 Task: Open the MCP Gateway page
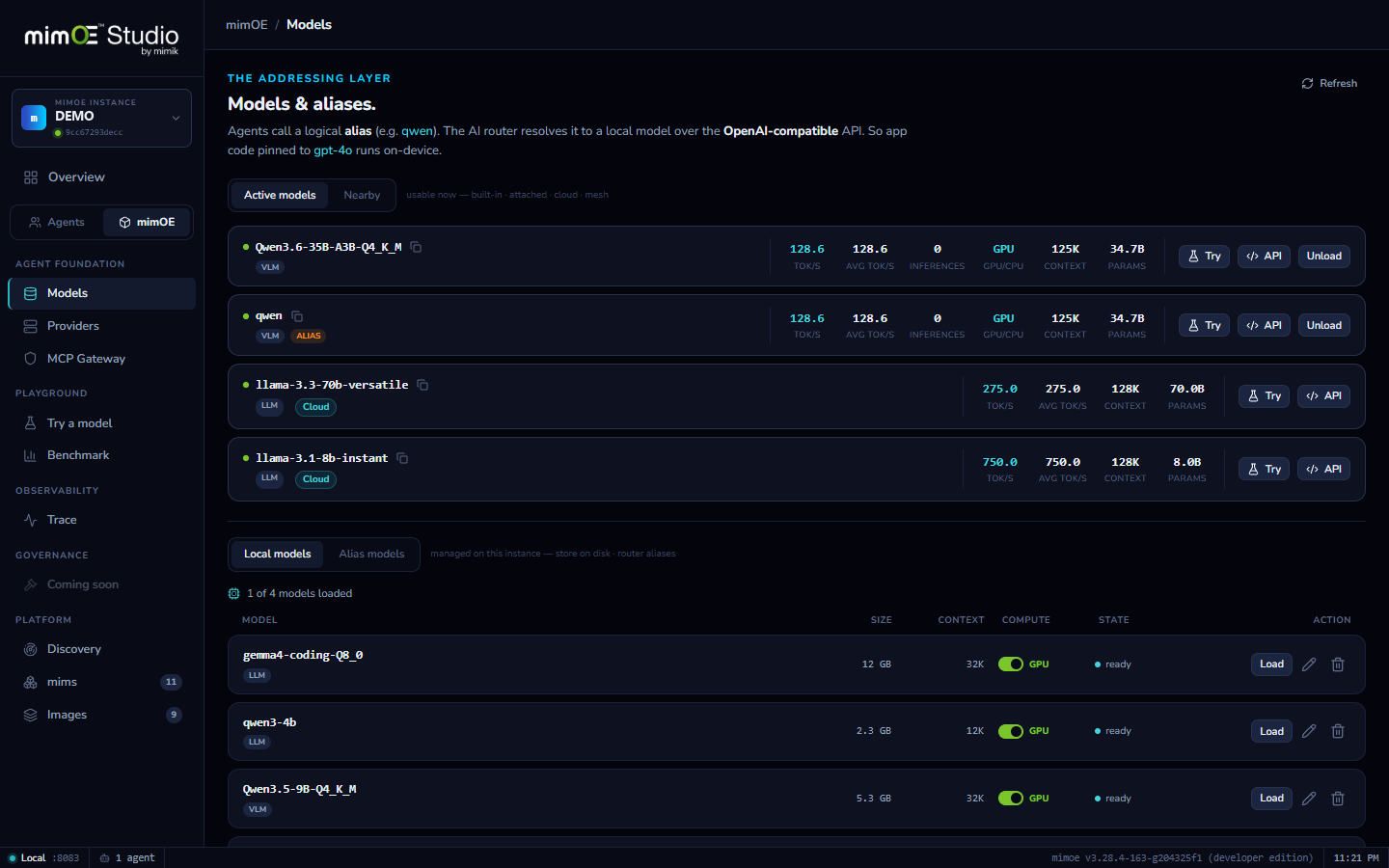tap(101, 359)
